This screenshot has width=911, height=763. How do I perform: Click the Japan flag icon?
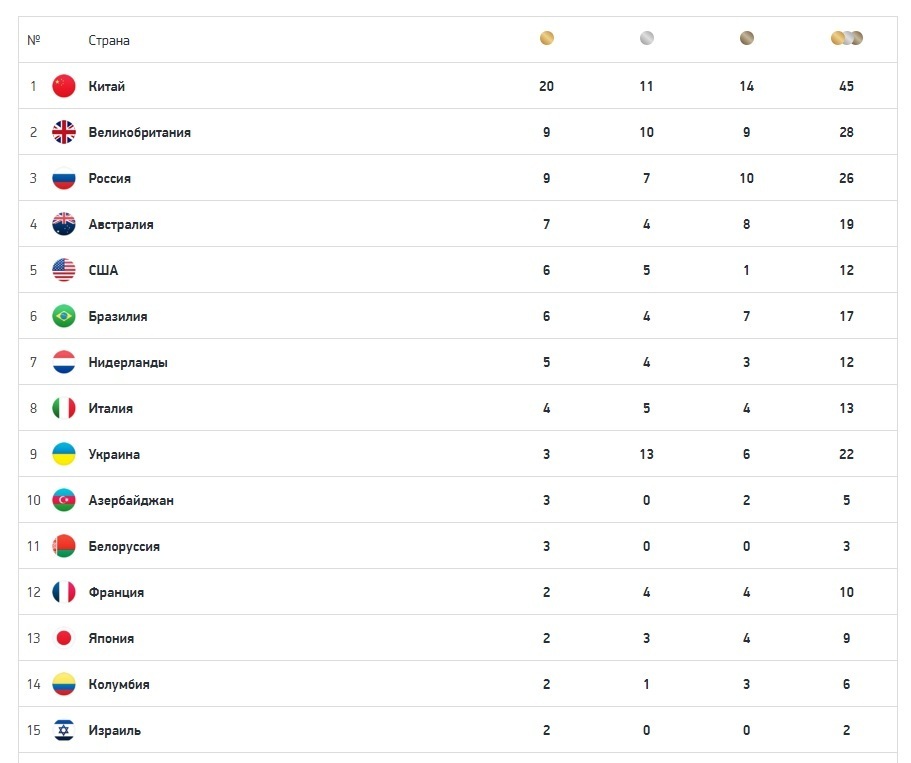point(64,638)
